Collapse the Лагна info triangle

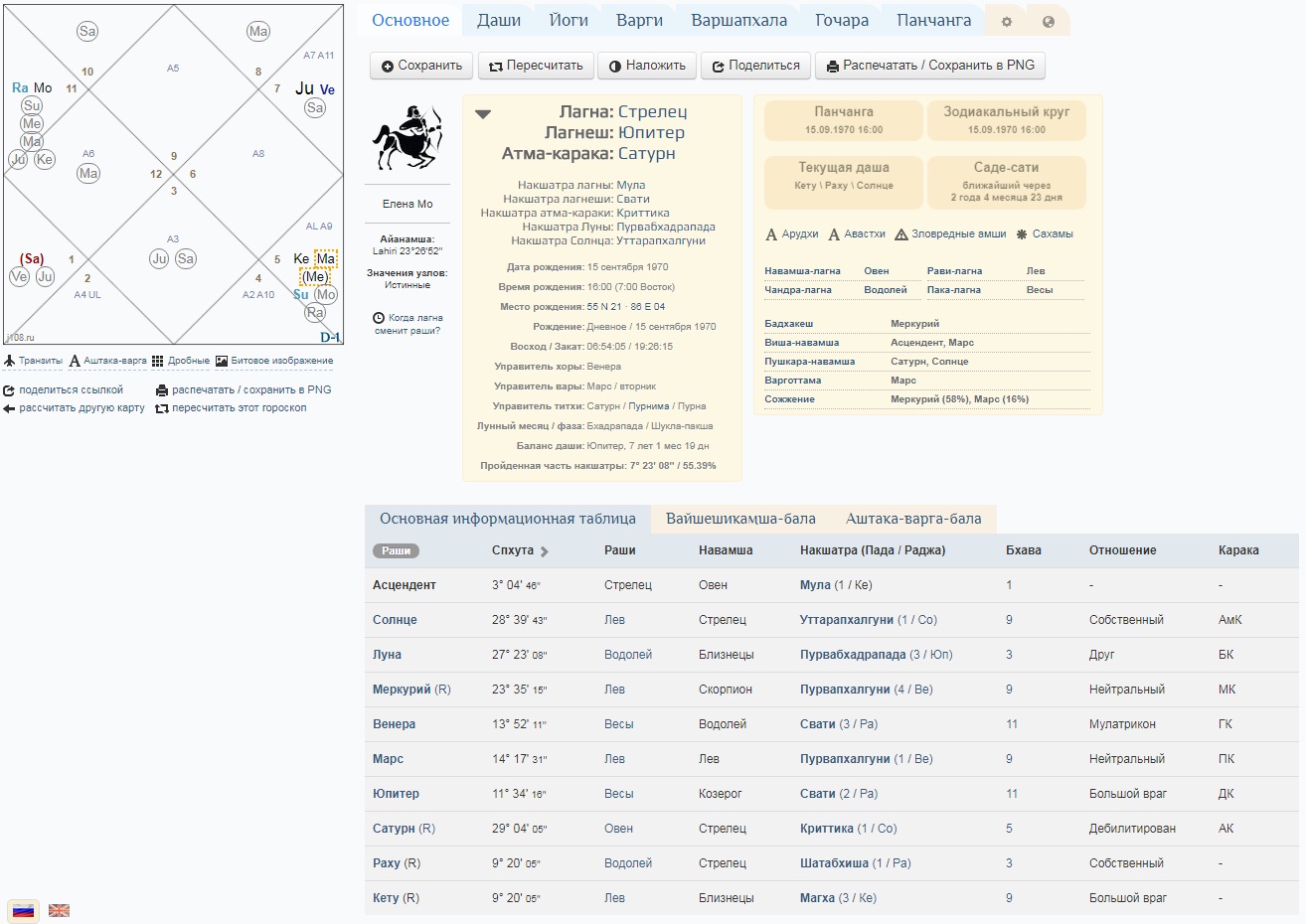483,114
